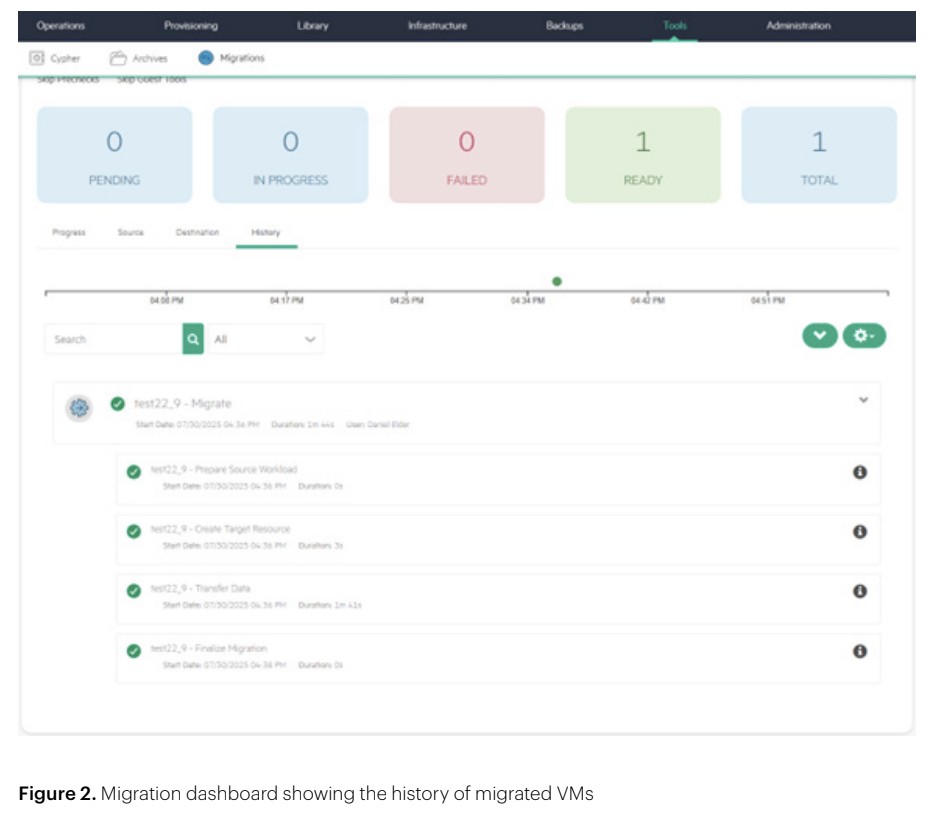Open the Cypher tool icon
This screenshot has width=944, height=818.
click(38, 58)
